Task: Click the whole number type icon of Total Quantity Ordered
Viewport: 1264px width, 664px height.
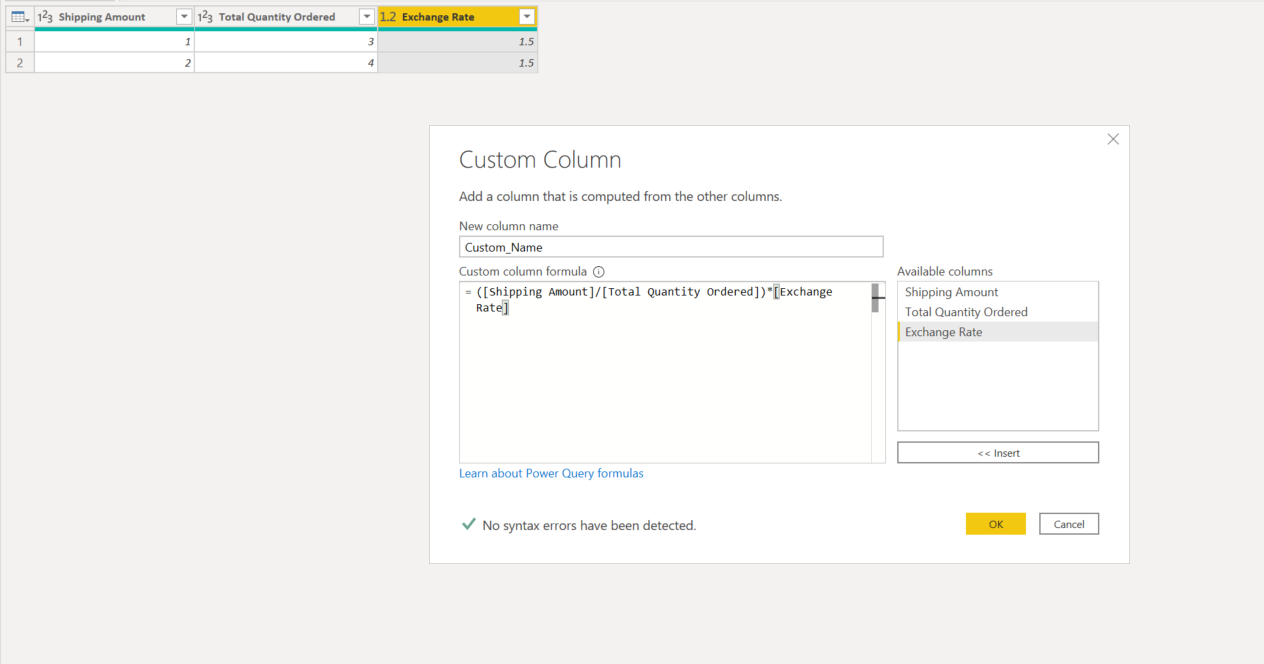Action: [205, 17]
